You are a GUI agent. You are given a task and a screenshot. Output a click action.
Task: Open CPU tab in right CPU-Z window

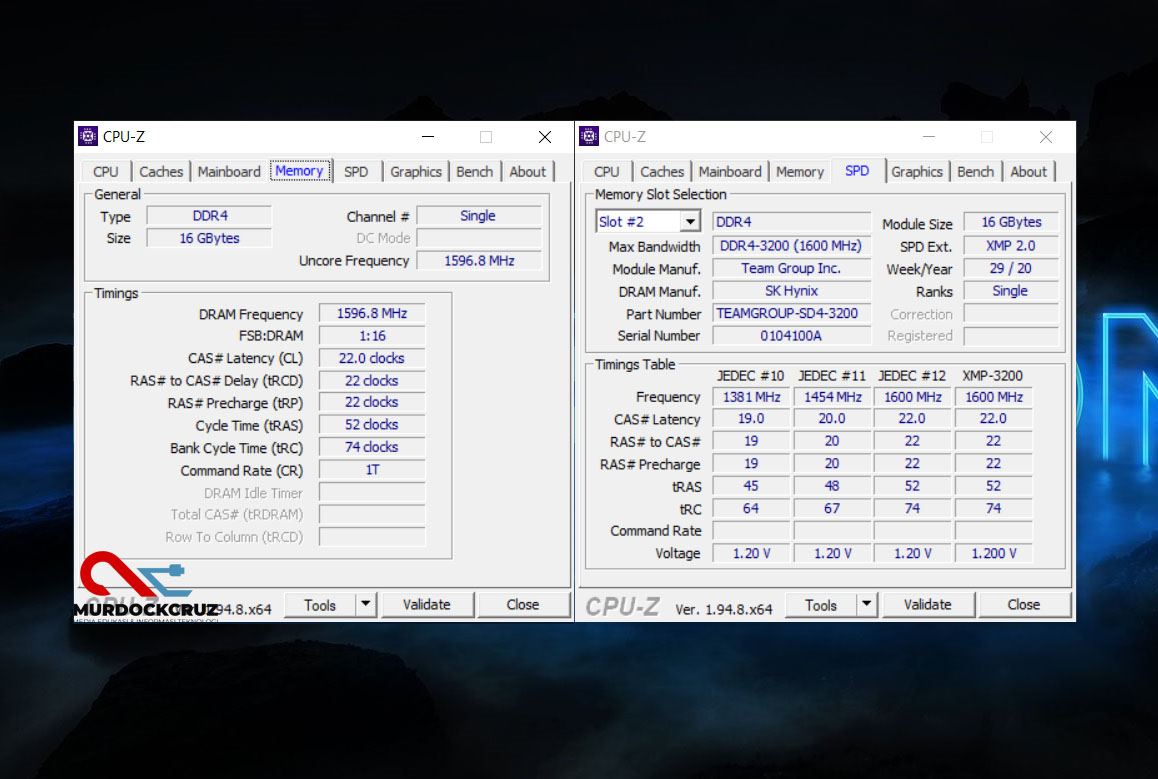tap(606, 171)
